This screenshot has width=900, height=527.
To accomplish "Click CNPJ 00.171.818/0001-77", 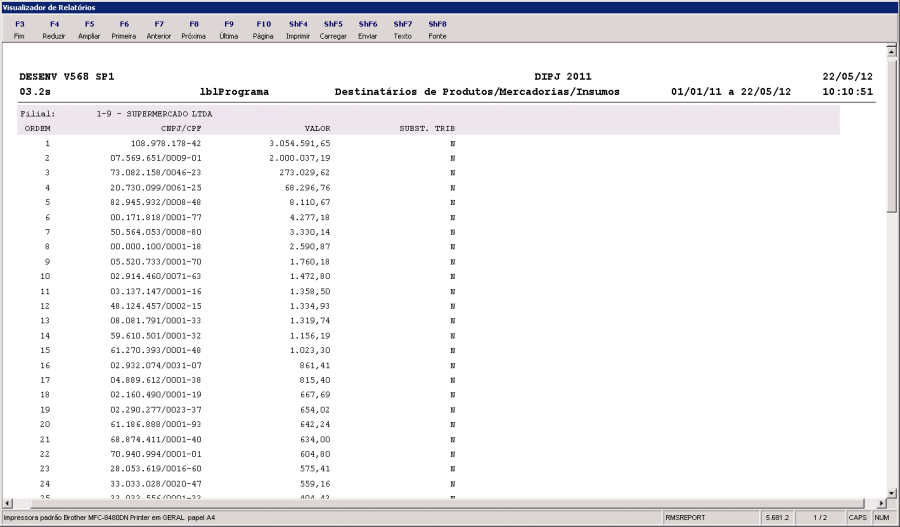I will (x=156, y=217).
